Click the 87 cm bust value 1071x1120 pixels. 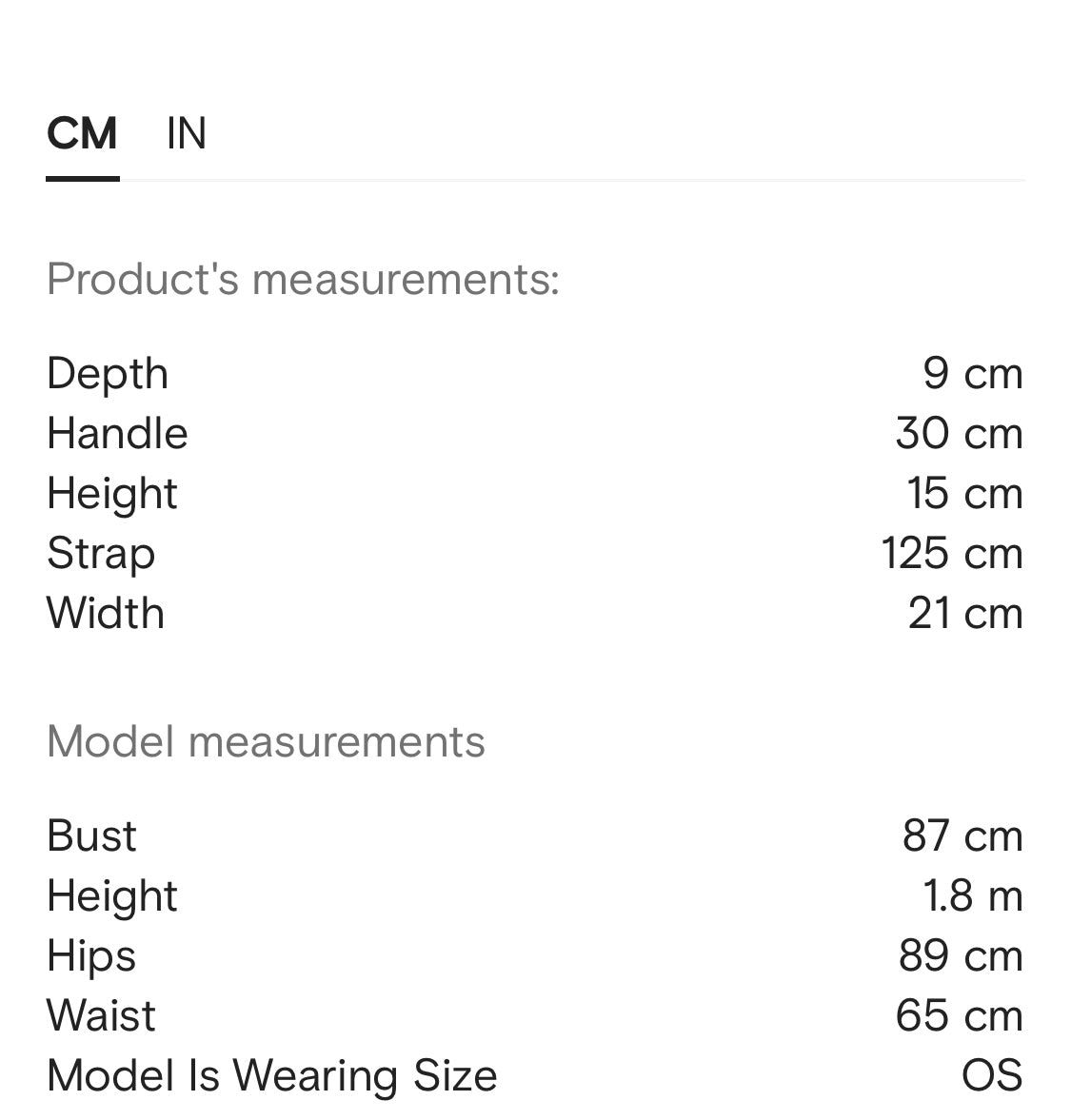[962, 835]
